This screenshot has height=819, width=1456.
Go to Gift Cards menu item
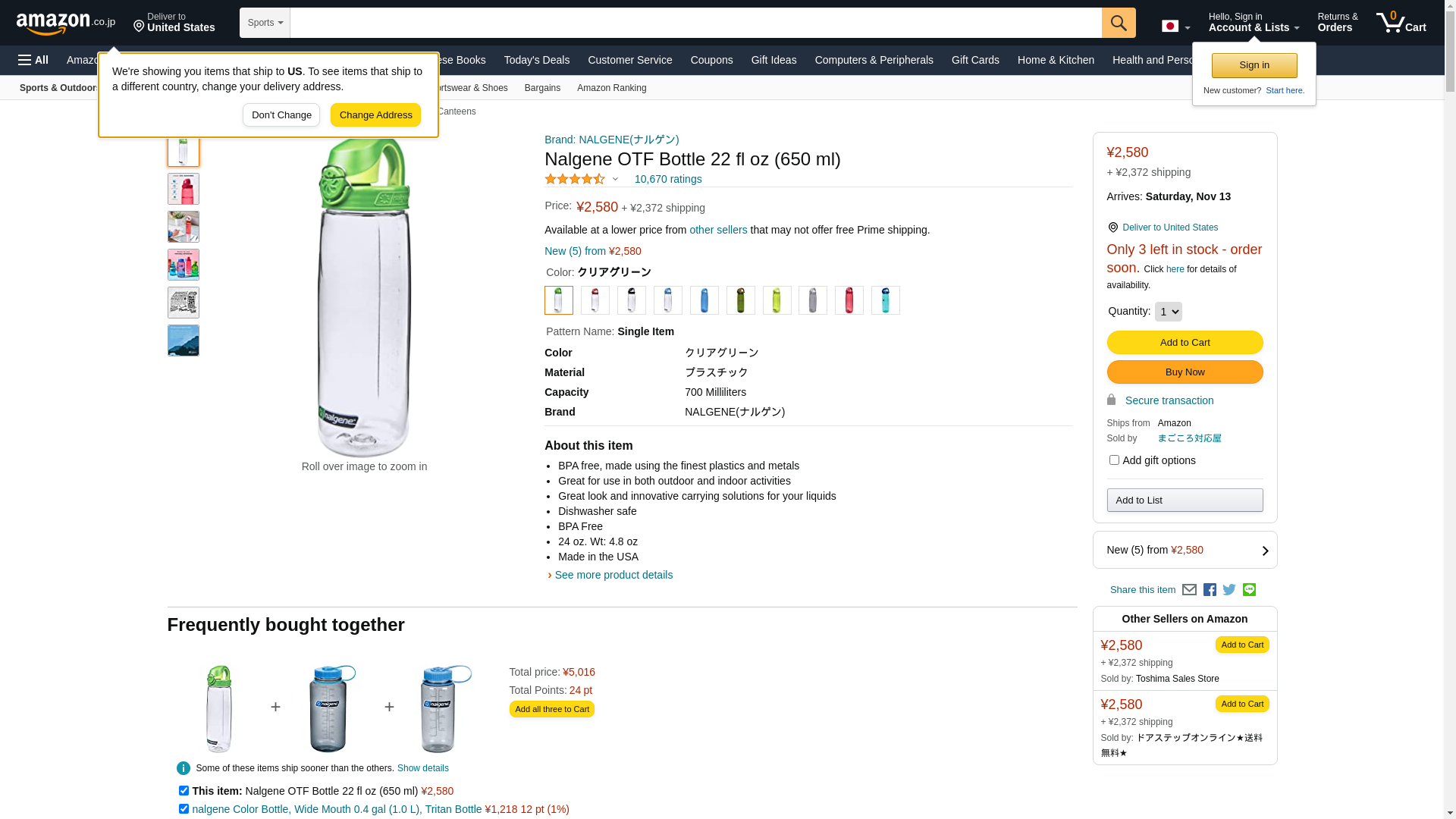coord(974,60)
